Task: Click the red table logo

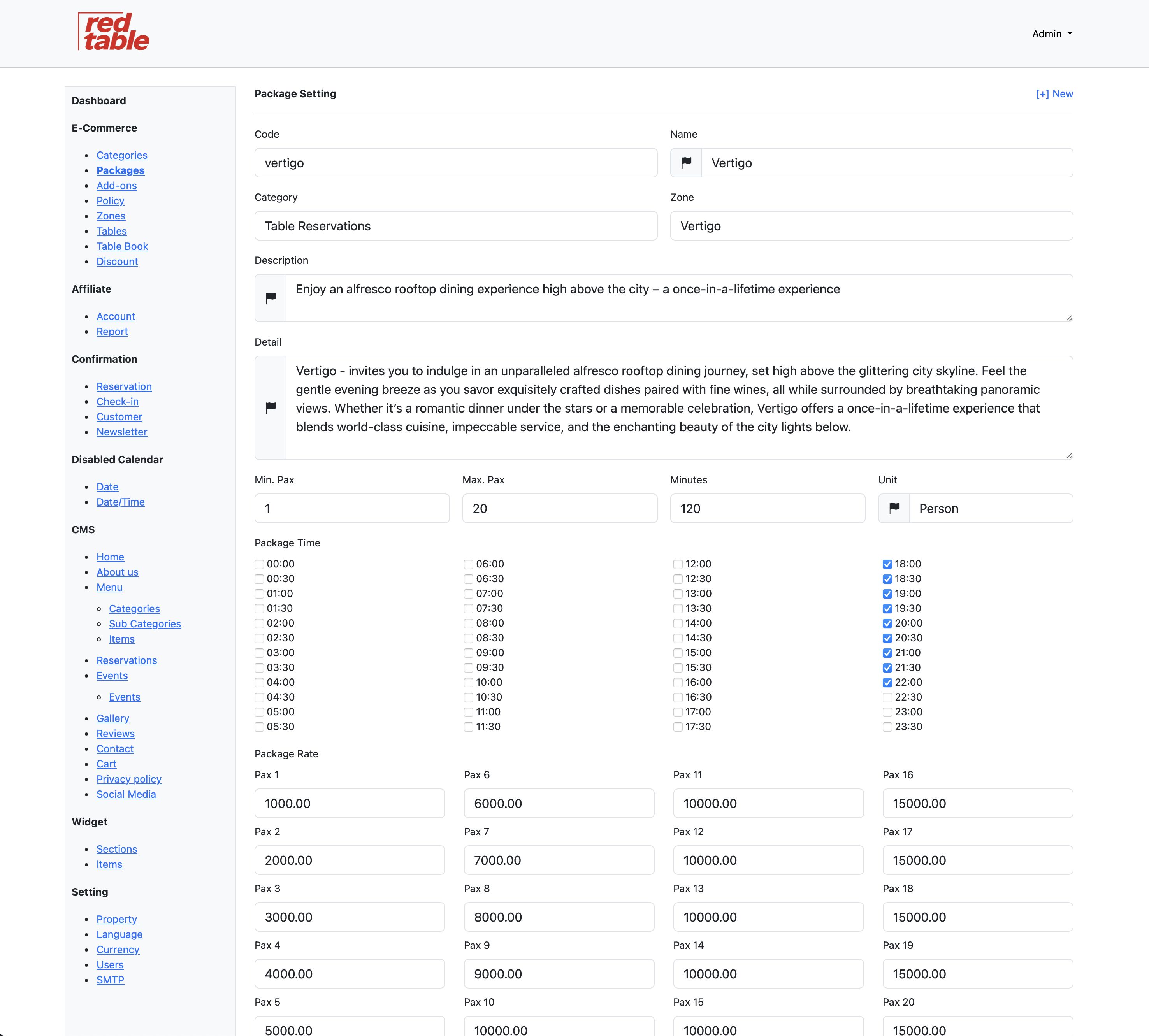Action: (114, 32)
